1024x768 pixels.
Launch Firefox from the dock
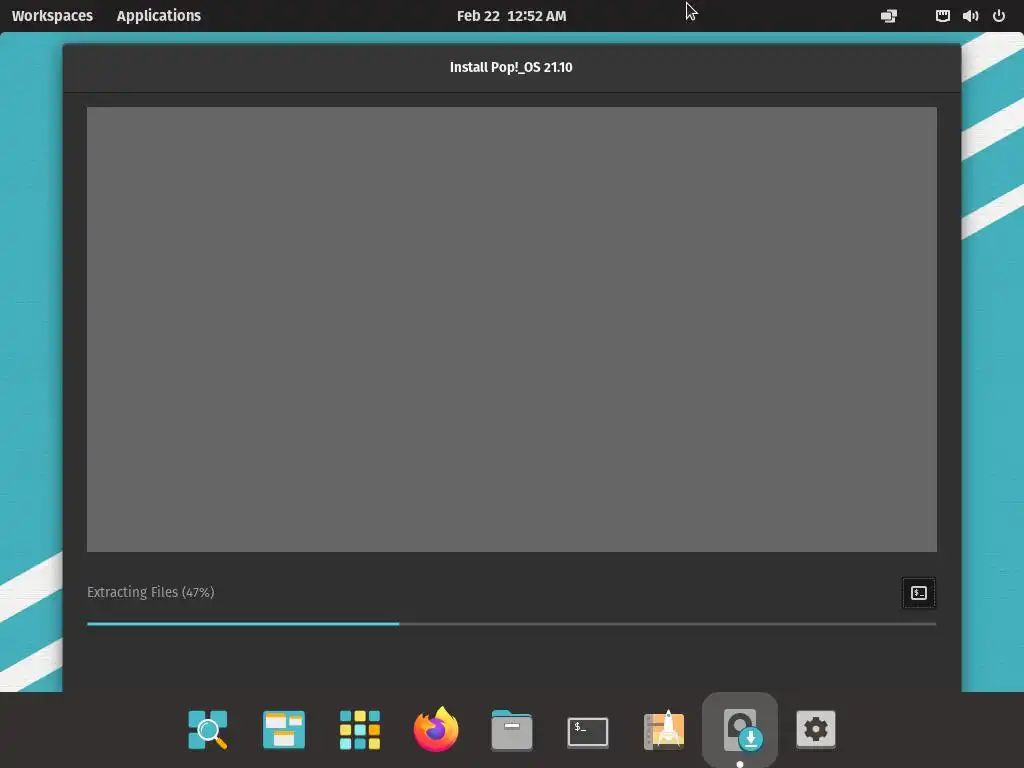pyautogui.click(x=436, y=729)
